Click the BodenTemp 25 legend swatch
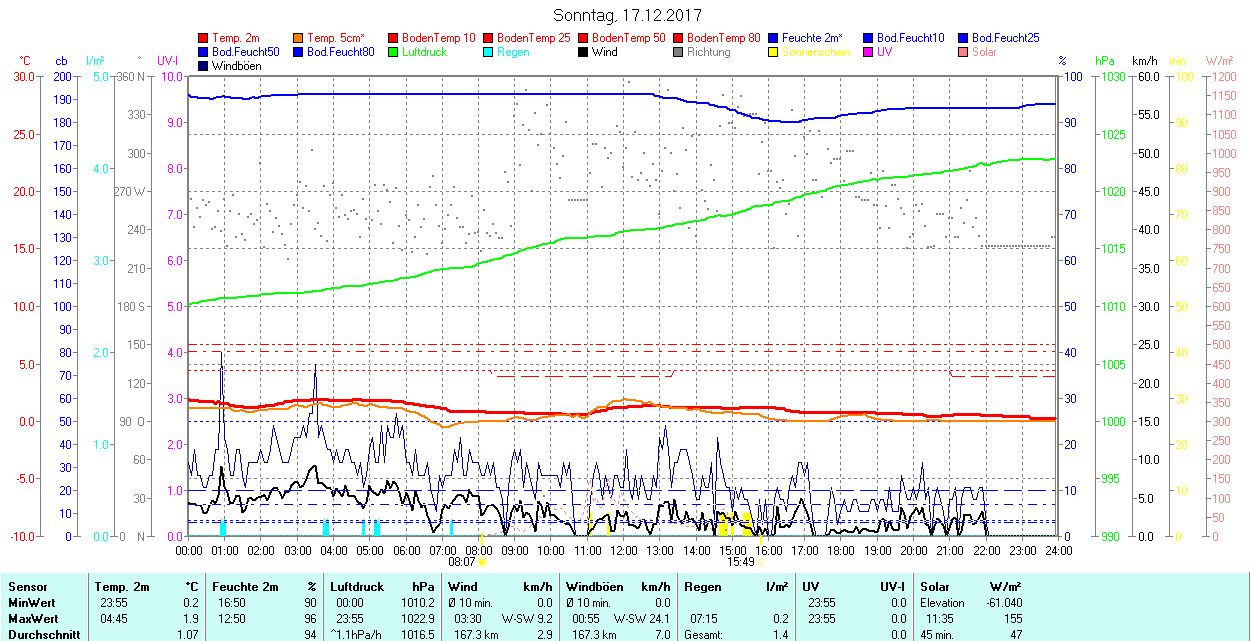Viewport: 1250px width, 641px height. [488, 38]
